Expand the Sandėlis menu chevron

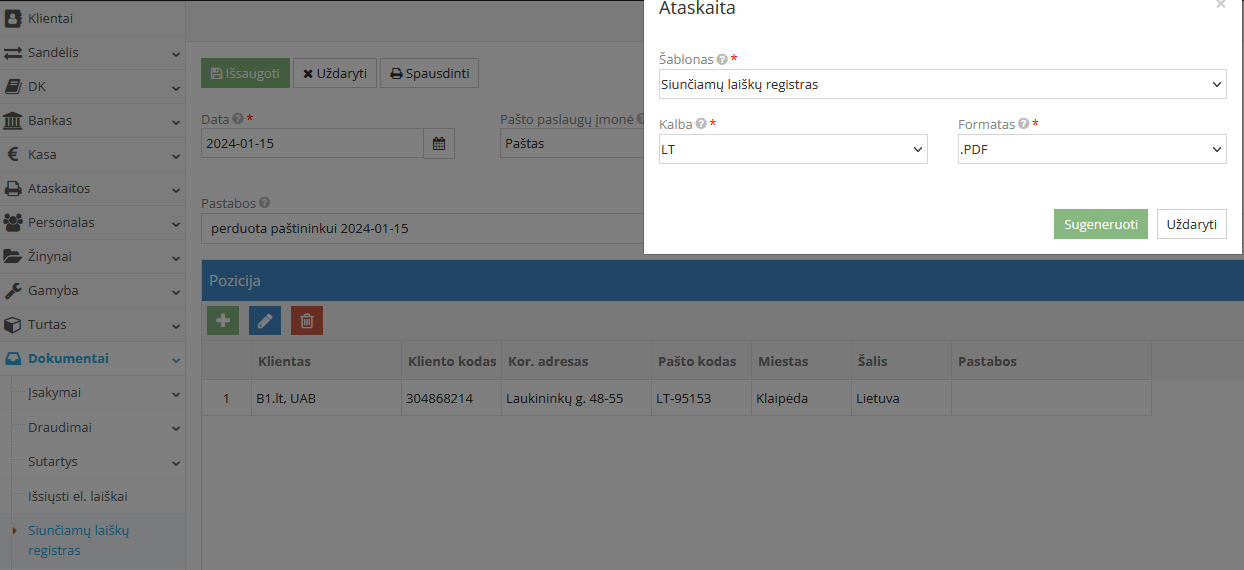(x=176, y=53)
